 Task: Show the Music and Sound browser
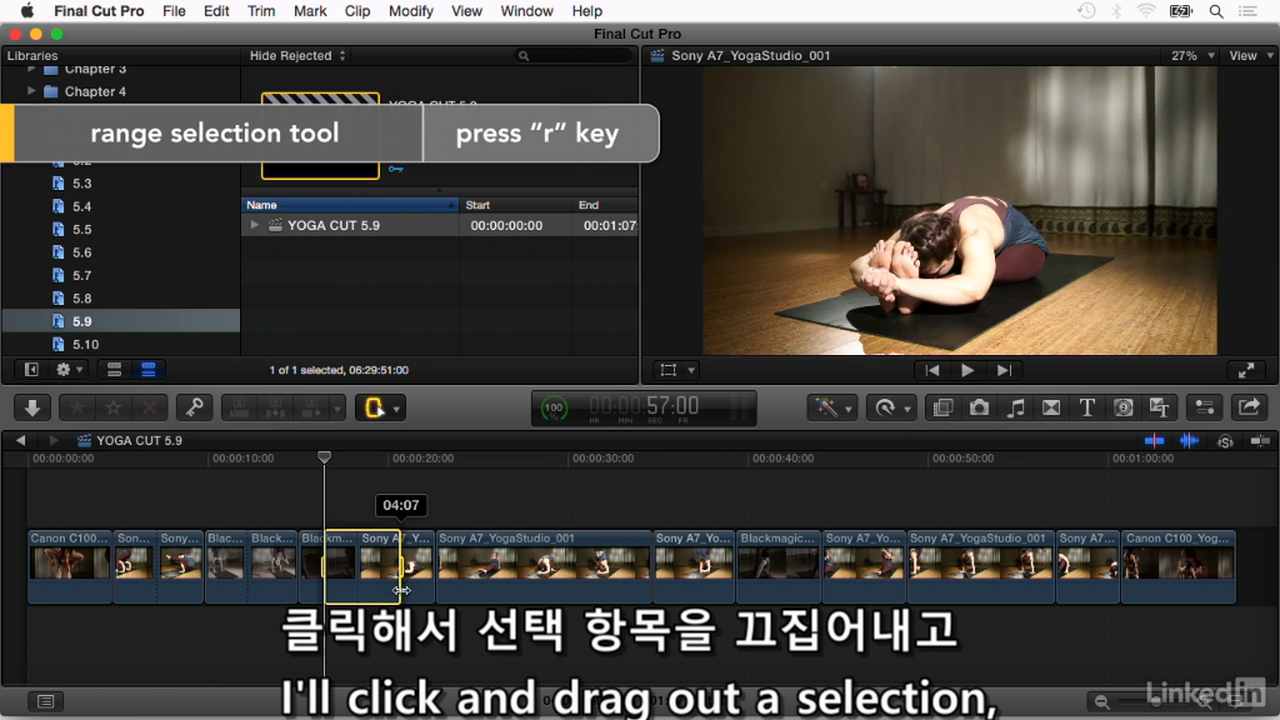1015,407
